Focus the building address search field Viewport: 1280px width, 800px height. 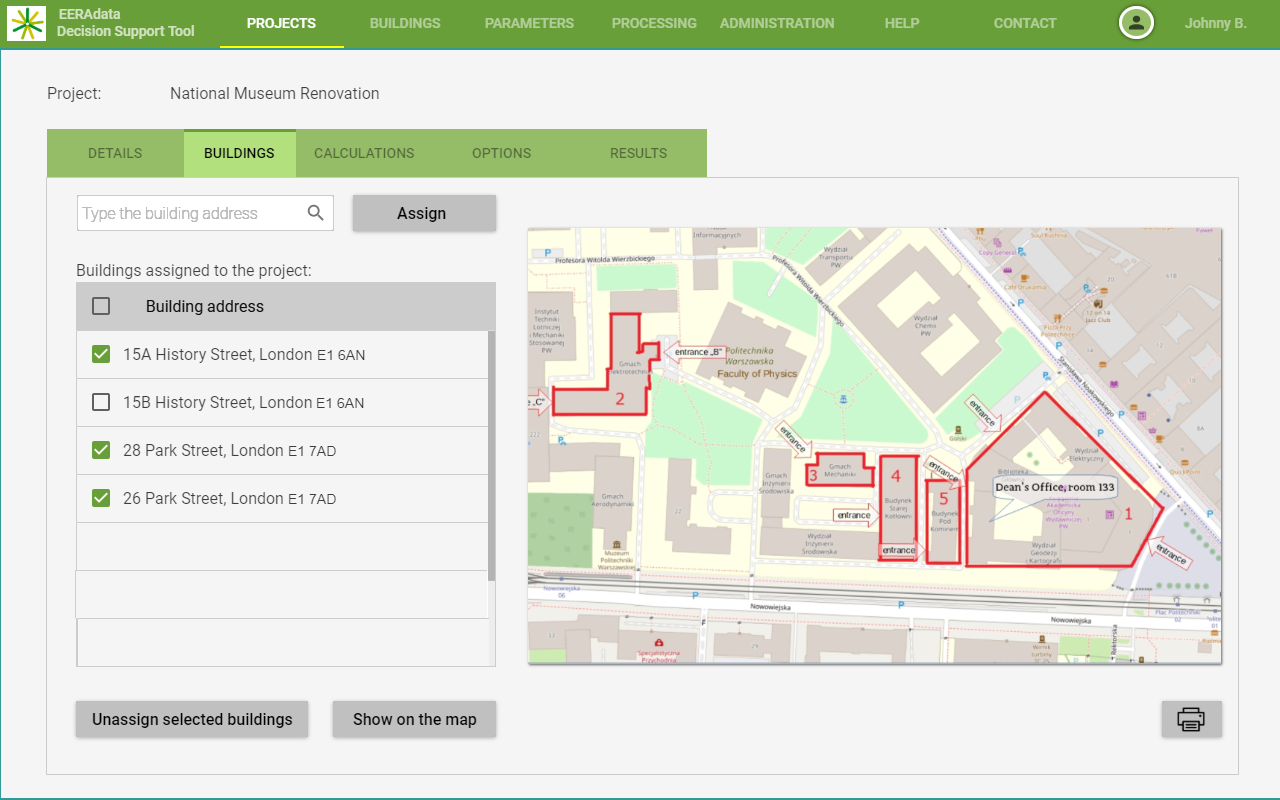pos(190,213)
